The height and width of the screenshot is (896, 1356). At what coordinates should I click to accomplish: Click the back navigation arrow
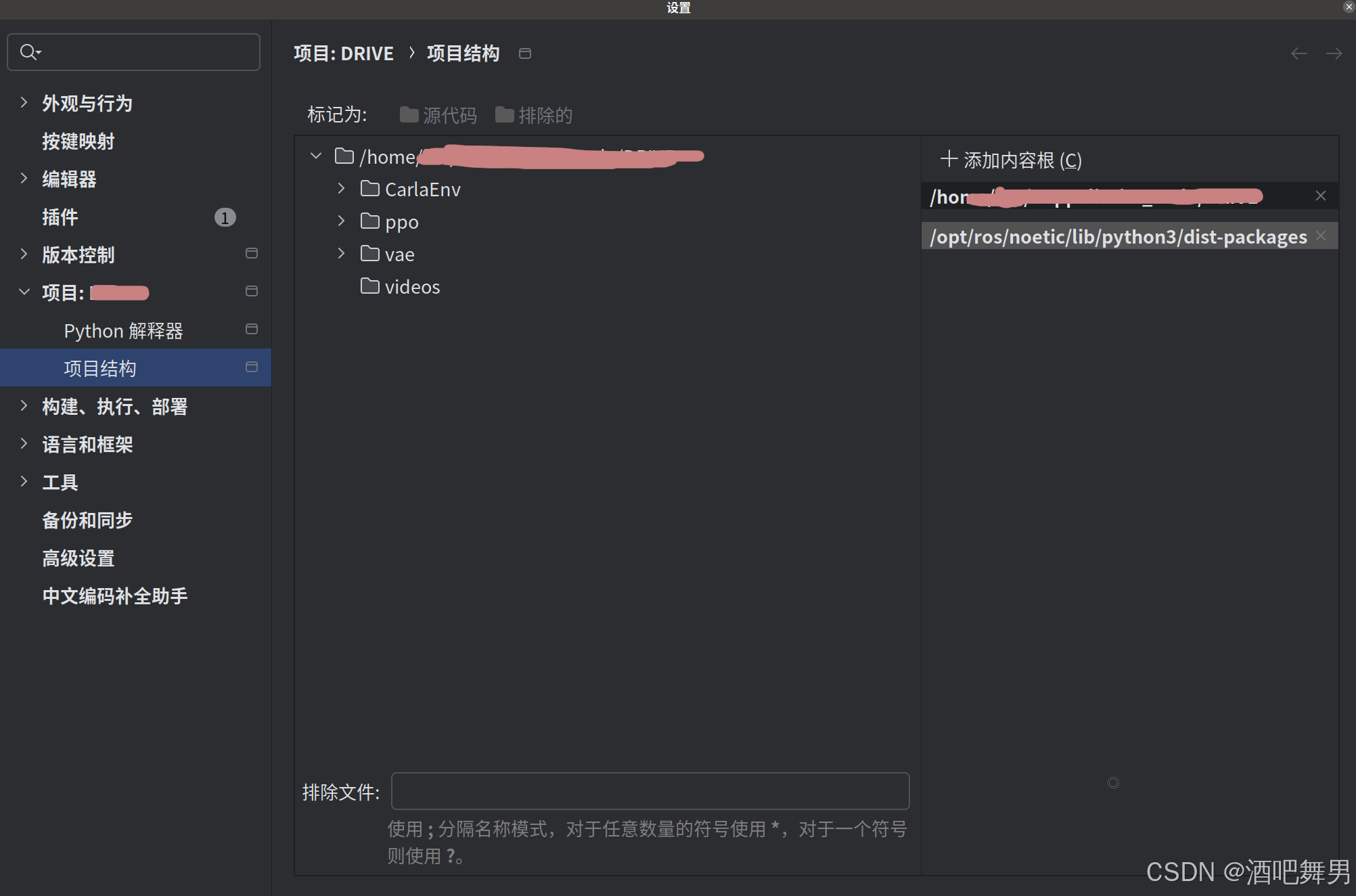1298,53
